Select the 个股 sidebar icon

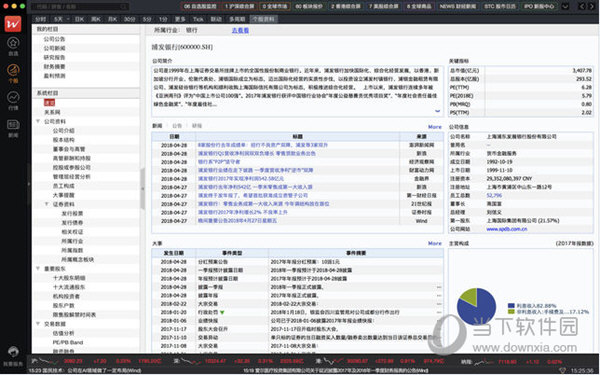click(x=13, y=70)
